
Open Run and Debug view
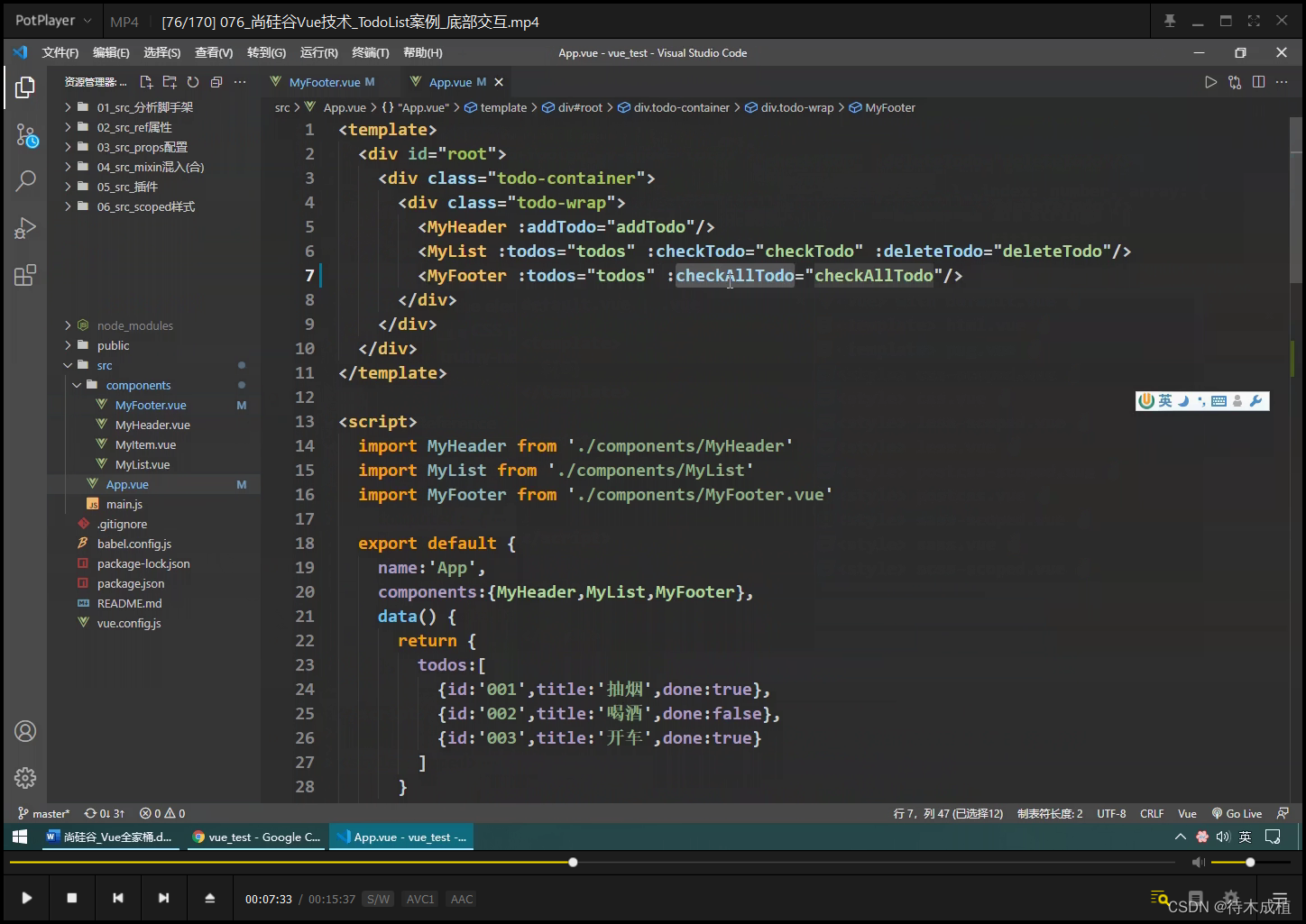[x=25, y=228]
